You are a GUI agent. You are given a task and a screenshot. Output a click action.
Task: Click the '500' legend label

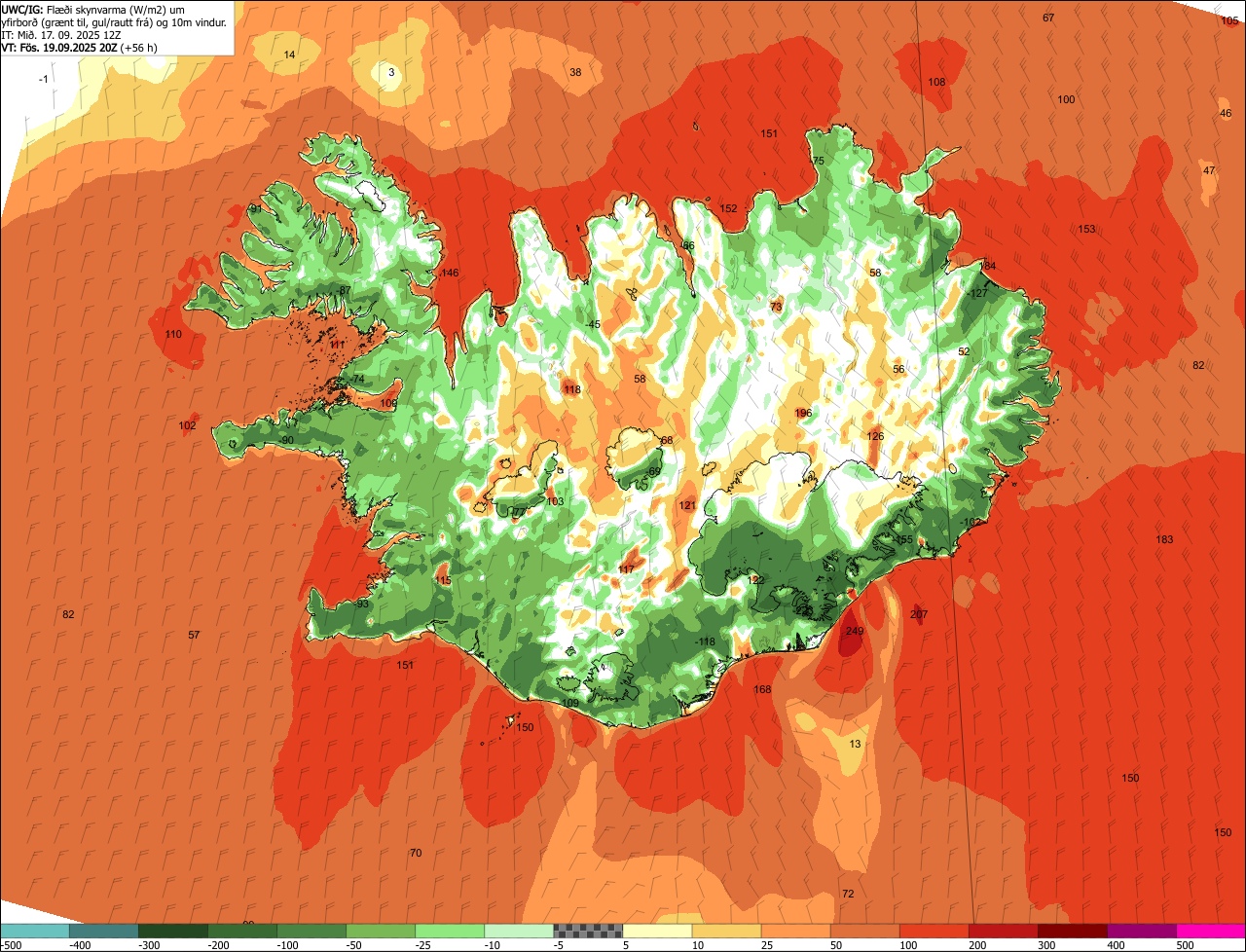pyautogui.click(x=1185, y=944)
